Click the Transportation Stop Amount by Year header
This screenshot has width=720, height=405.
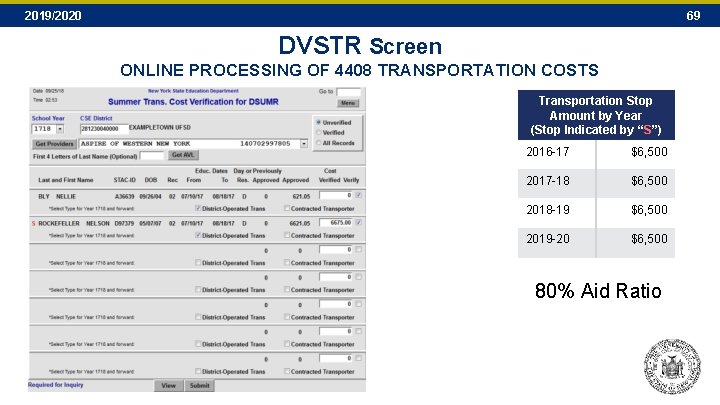(596, 115)
